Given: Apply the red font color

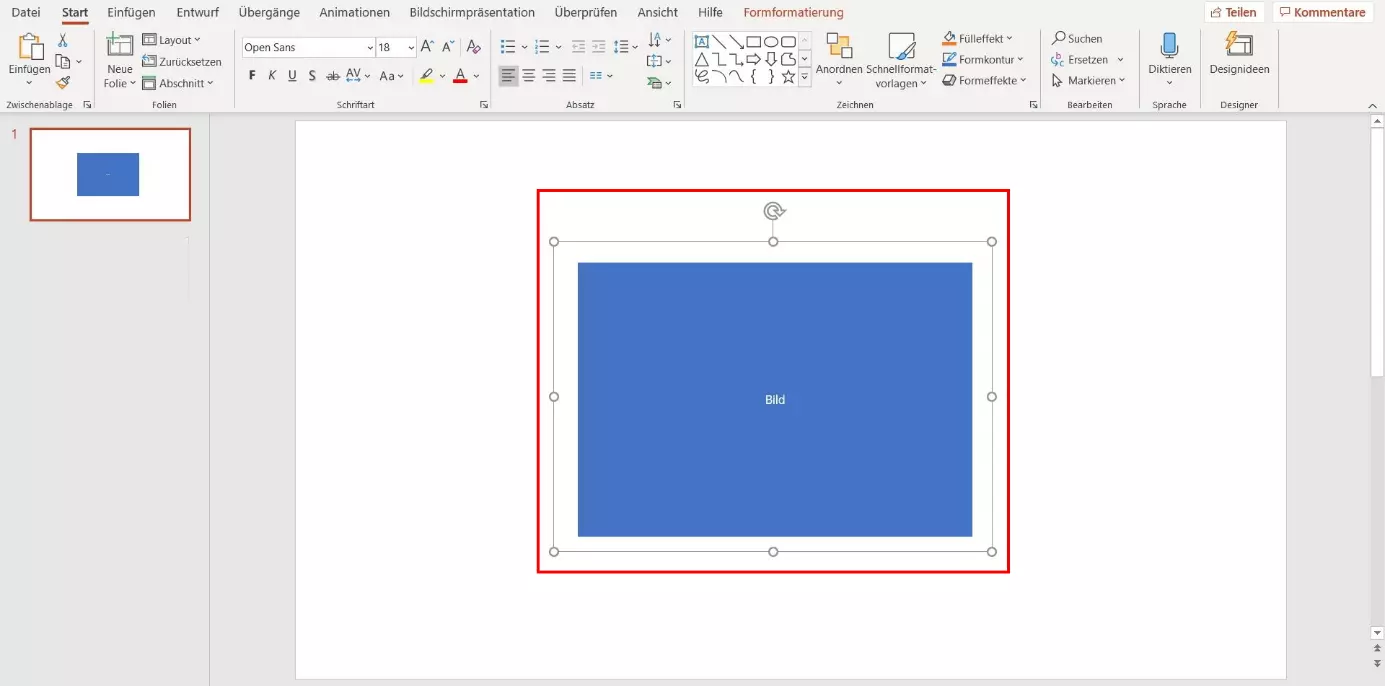Looking at the screenshot, I should (460, 76).
